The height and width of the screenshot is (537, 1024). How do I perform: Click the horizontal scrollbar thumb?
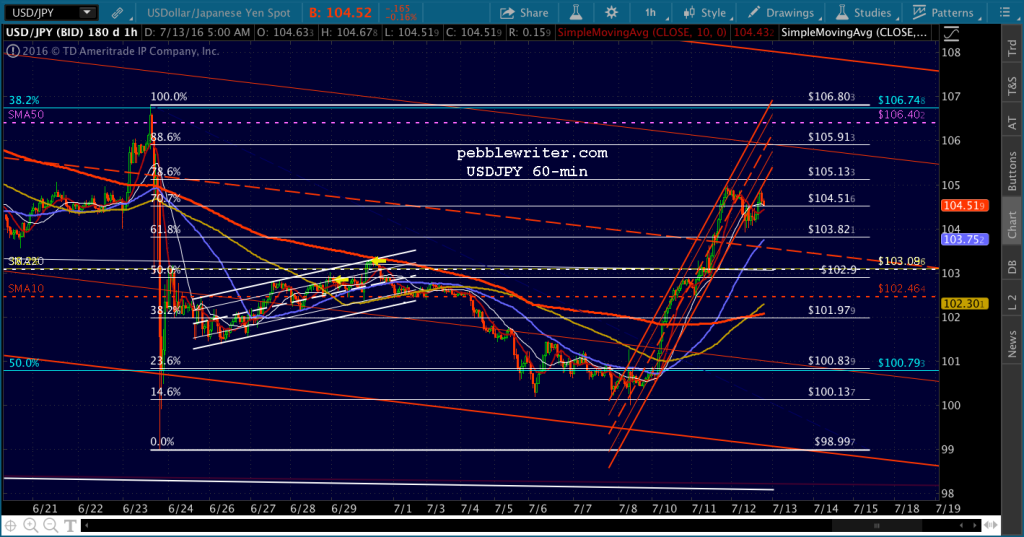pyautogui.click(x=876, y=525)
